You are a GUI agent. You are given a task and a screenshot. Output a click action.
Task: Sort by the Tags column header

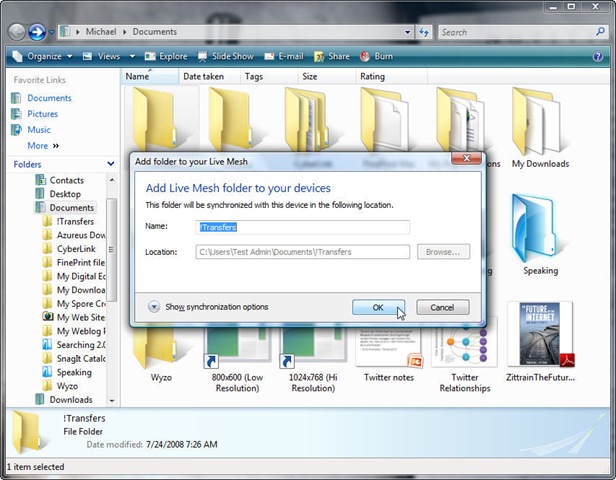click(269, 77)
